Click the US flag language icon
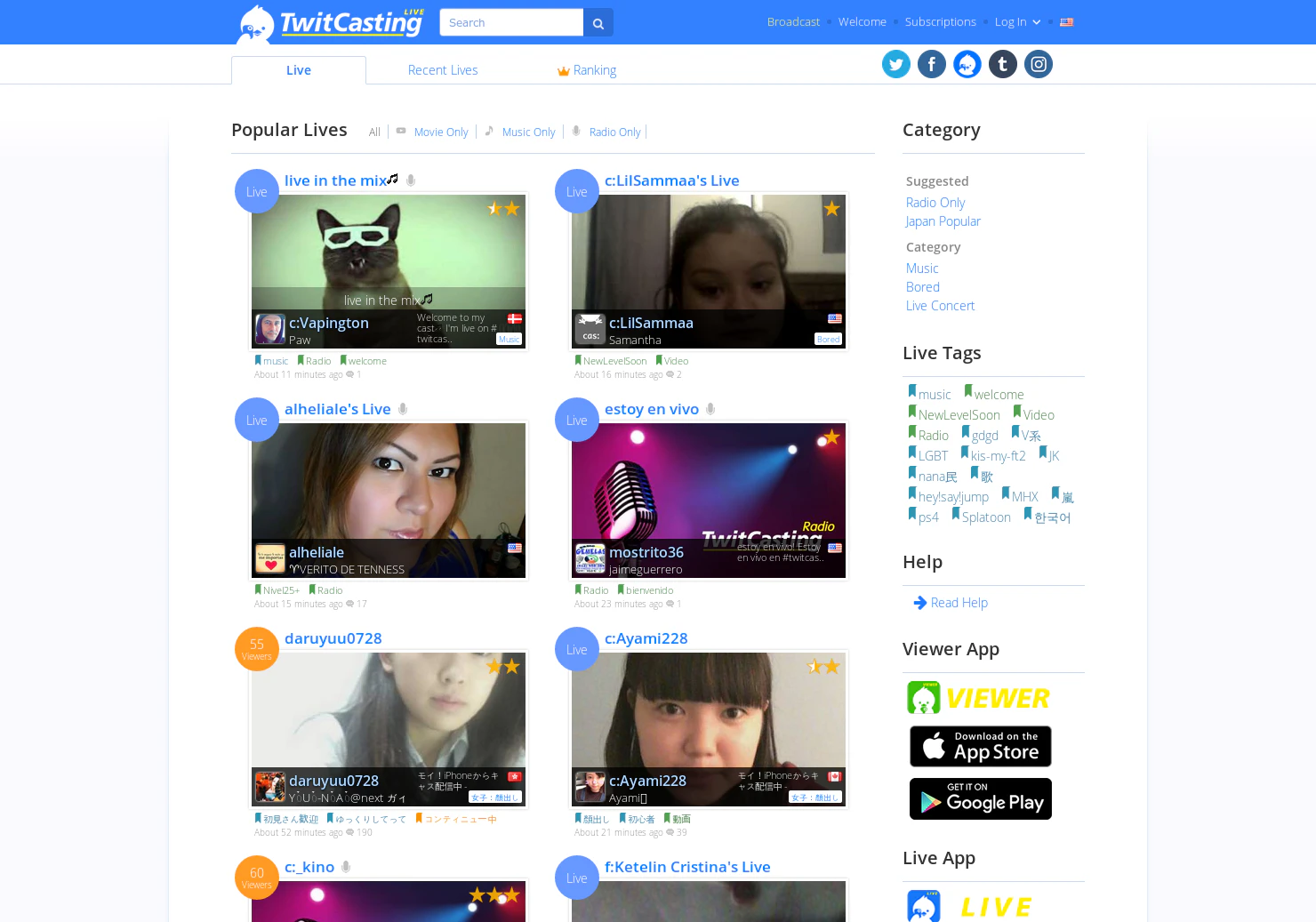This screenshot has height=922, width=1316. click(x=1067, y=22)
